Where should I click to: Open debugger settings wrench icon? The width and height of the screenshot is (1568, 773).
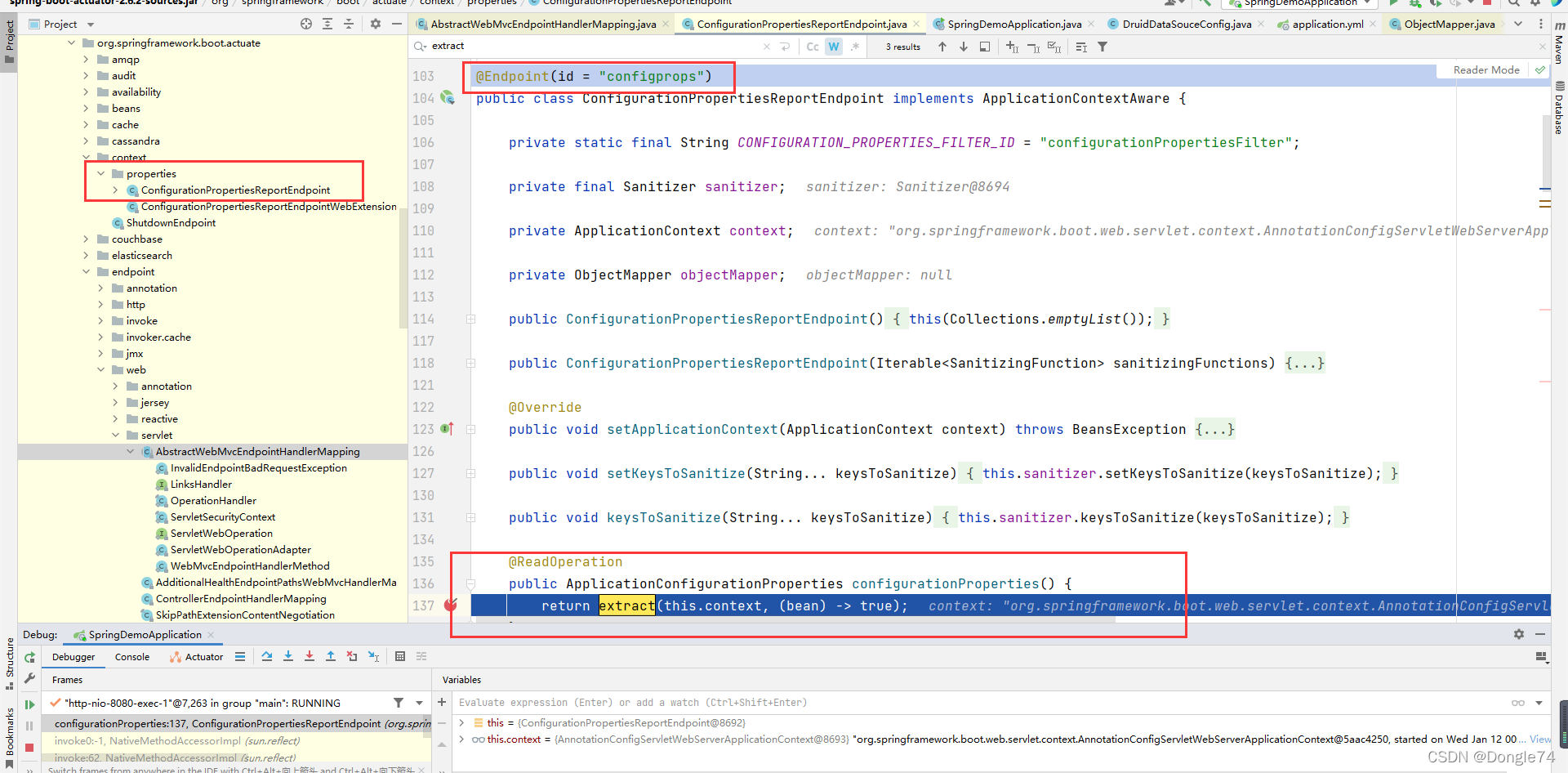tap(30, 678)
